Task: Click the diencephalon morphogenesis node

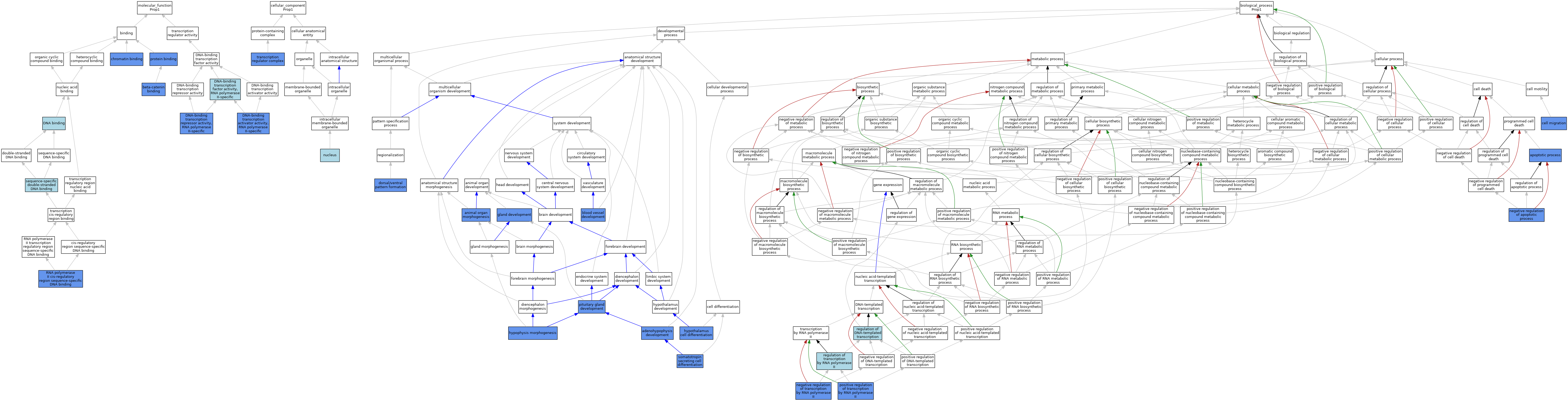Action: 533,307
